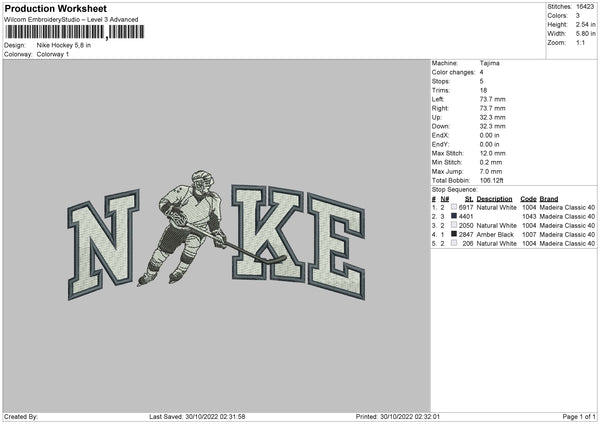Click the white swatch in stop row 1

tap(454, 207)
